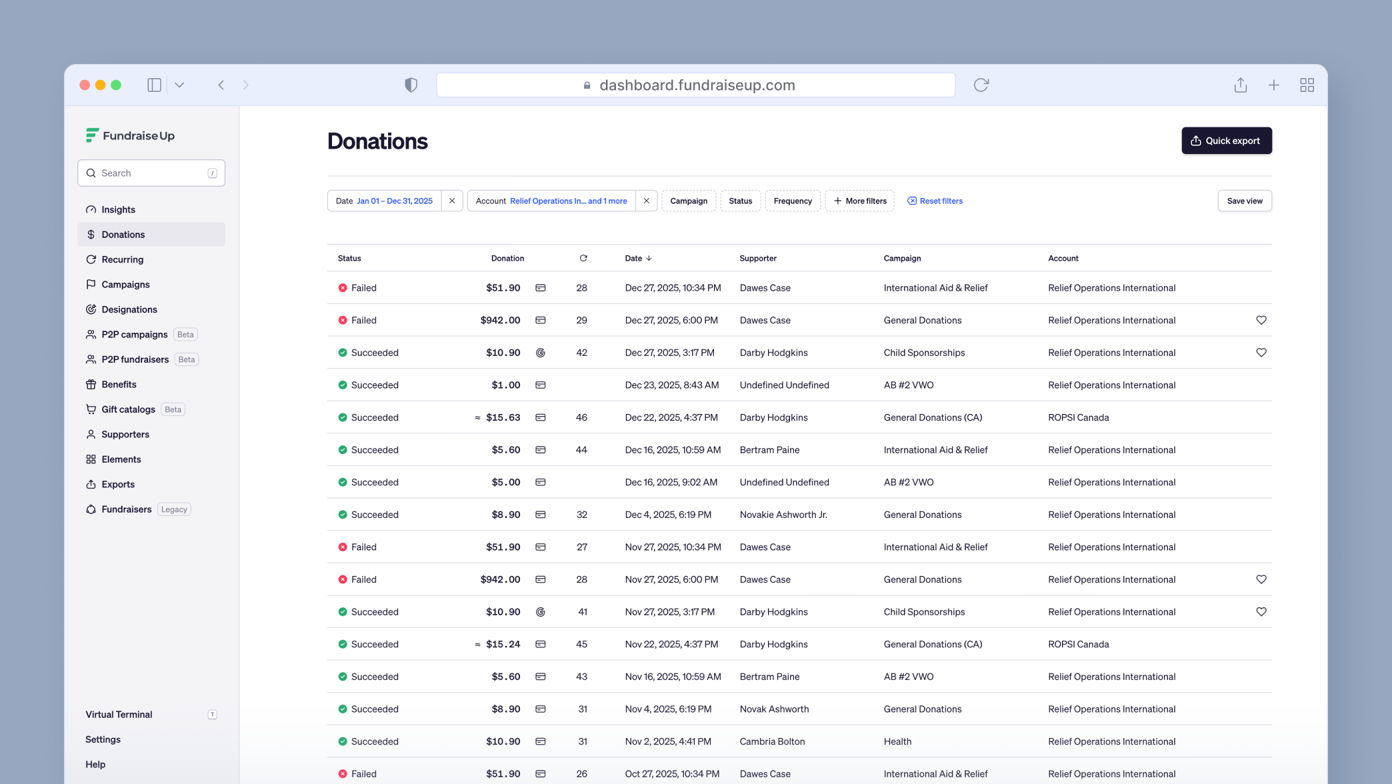Sort by the Date column header
The height and width of the screenshot is (784, 1392).
pyautogui.click(x=638, y=258)
